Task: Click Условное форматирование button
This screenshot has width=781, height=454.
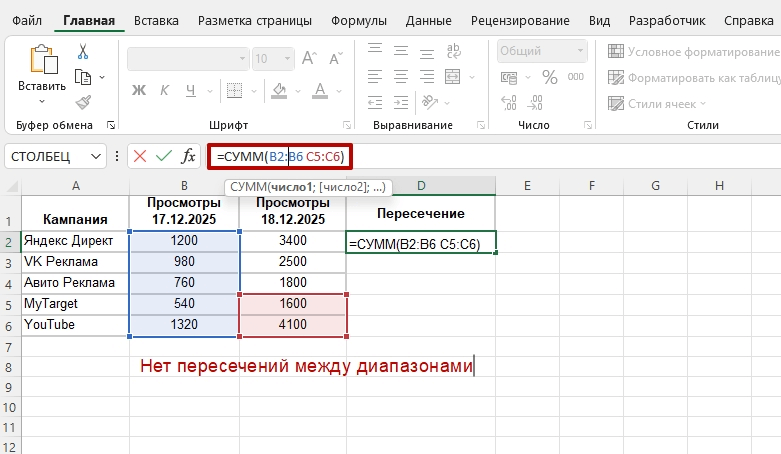Action: pos(693,51)
